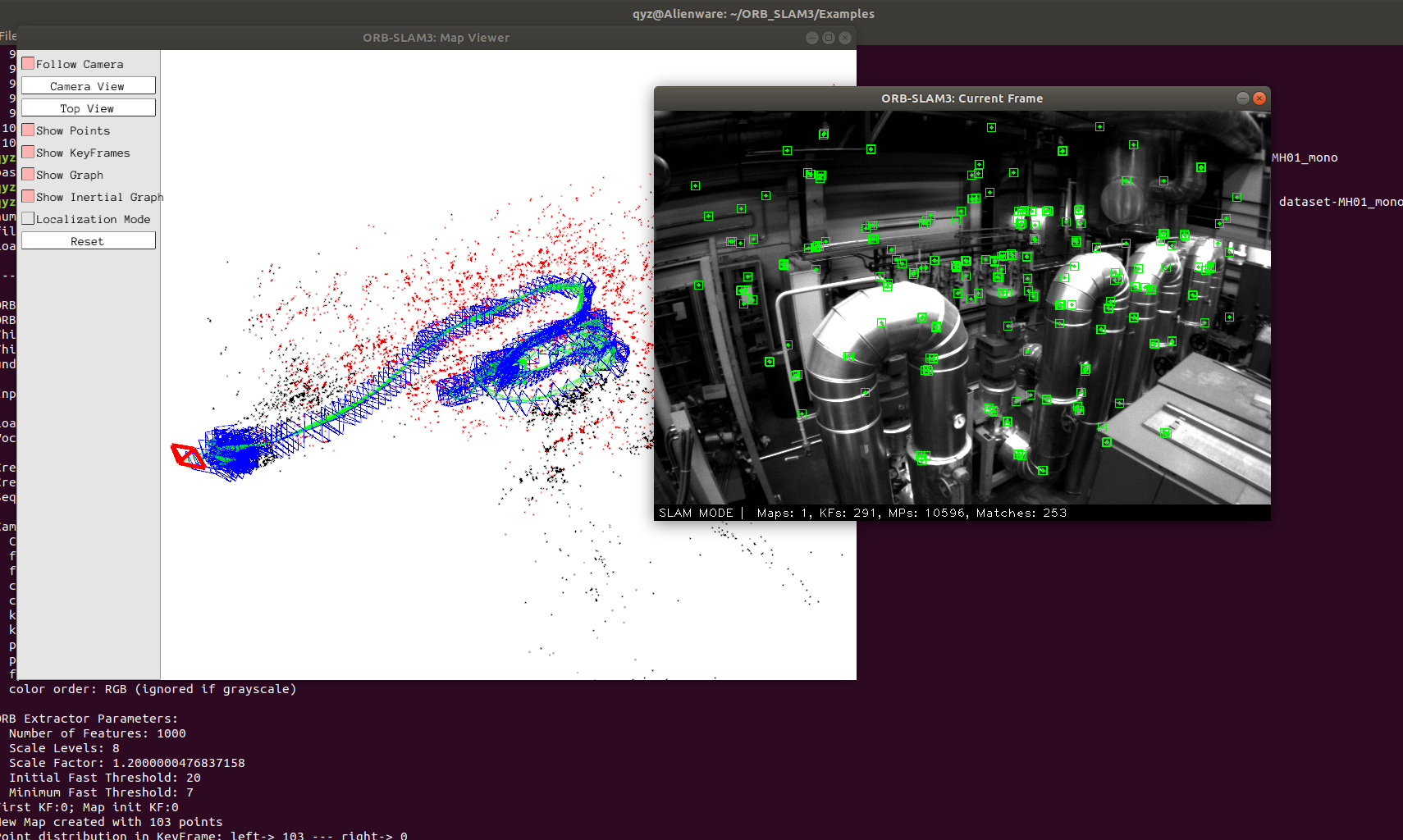This screenshot has width=1403, height=840.
Task: Minimize the Current Frame window
Action: pos(1242,98)
